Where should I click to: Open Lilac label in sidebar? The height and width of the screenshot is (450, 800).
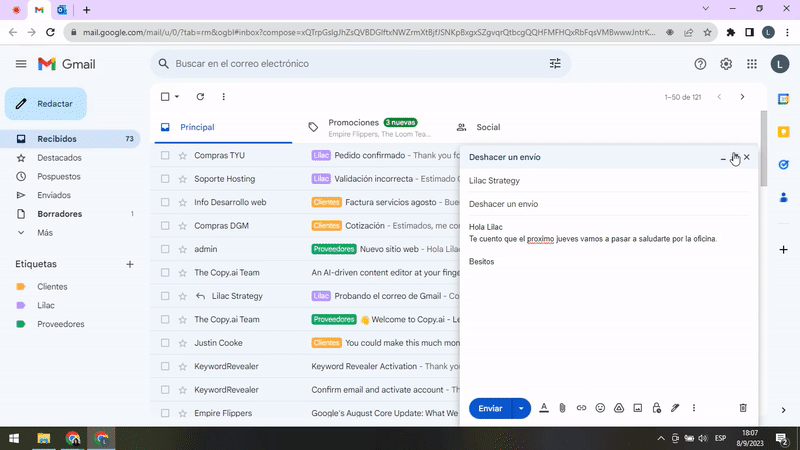click(46, 305)
